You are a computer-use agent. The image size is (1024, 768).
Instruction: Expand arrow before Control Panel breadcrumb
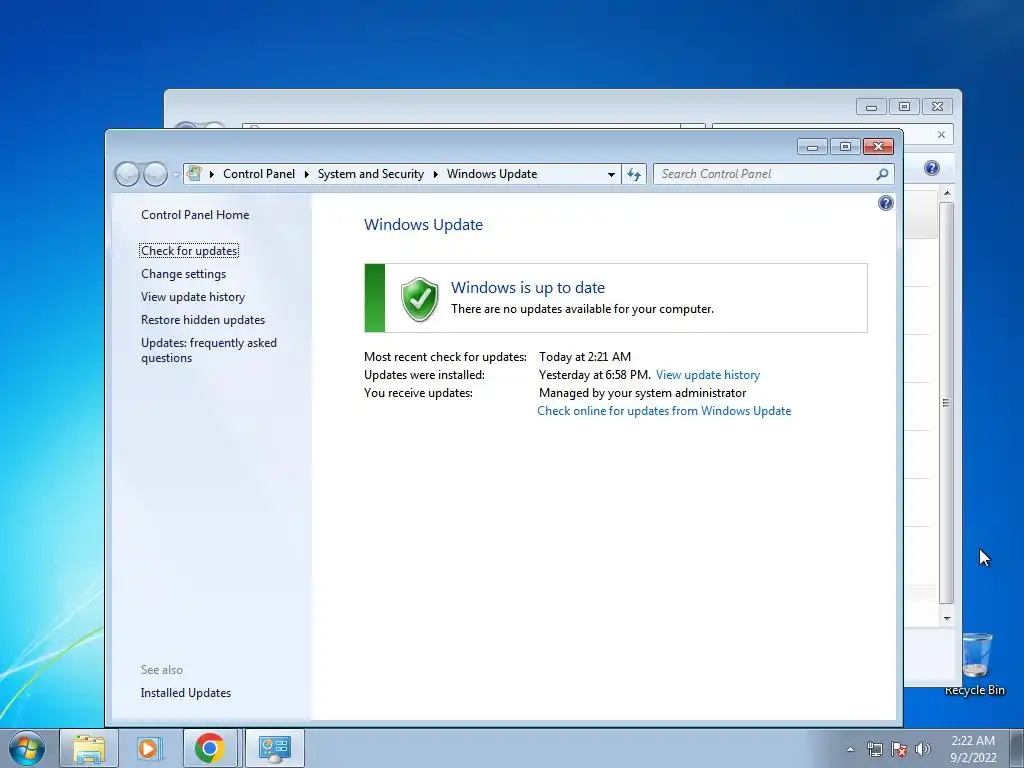coord(212,174)
